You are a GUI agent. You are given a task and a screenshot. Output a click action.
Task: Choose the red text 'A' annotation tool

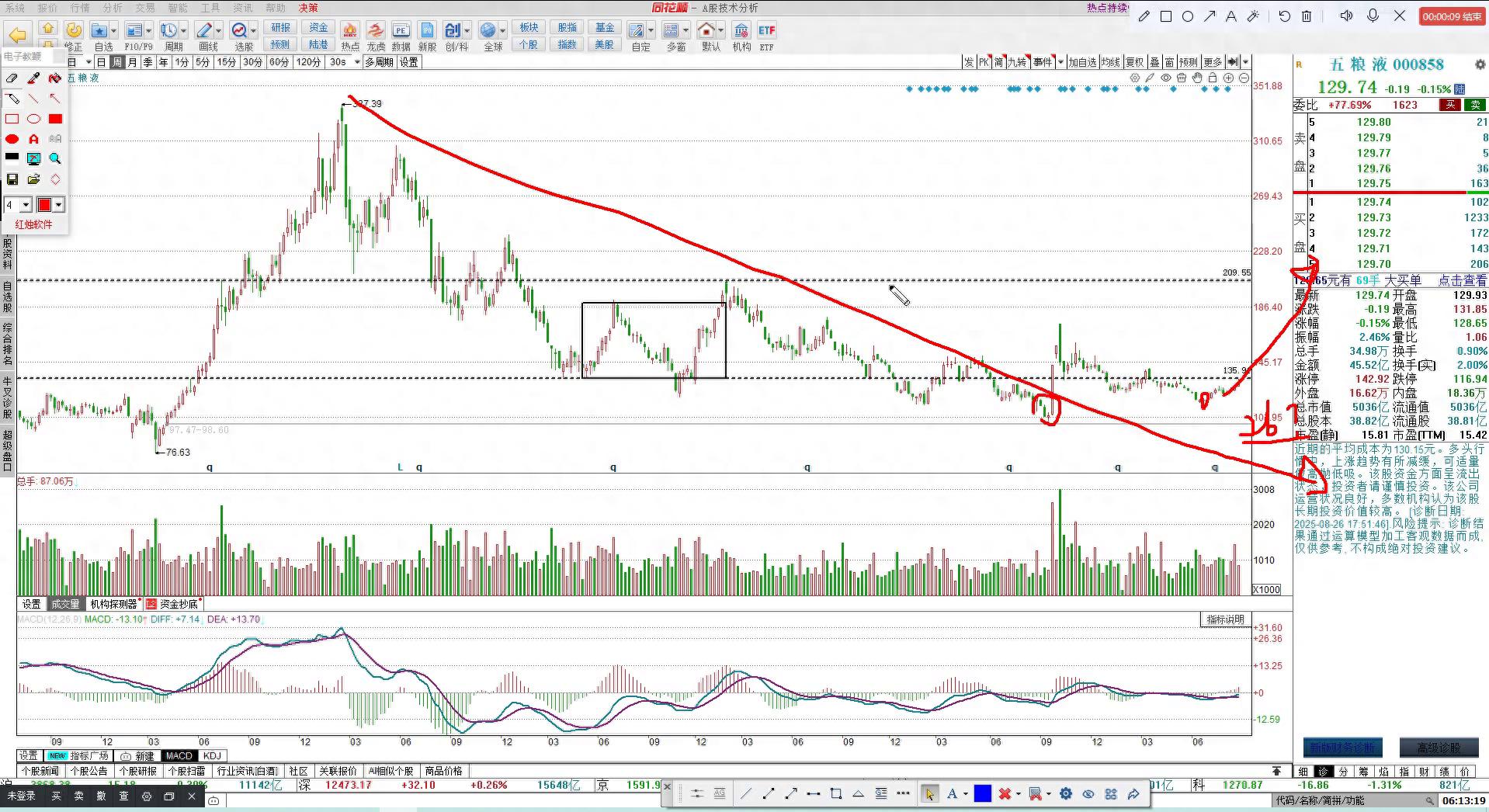[33, 139]
